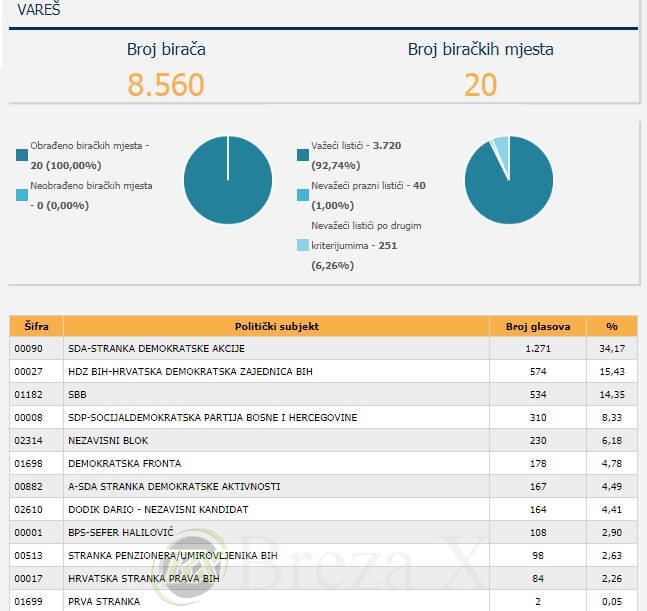The image size is (647, 611).
Task: Click the VAREŠ municipality heading
Action: [x=37, y=9]
